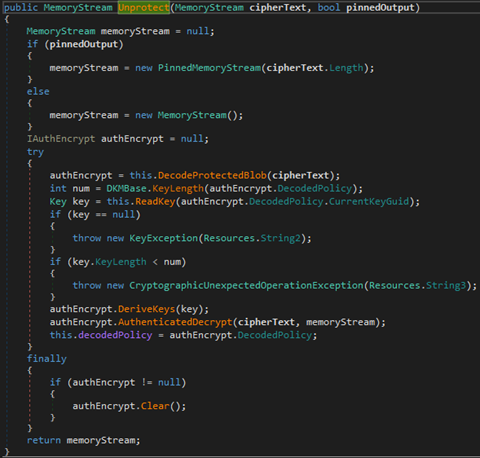Click the highlighted Unprotect method name
This screenshot has width=480, height=458.
coord(144,7)
